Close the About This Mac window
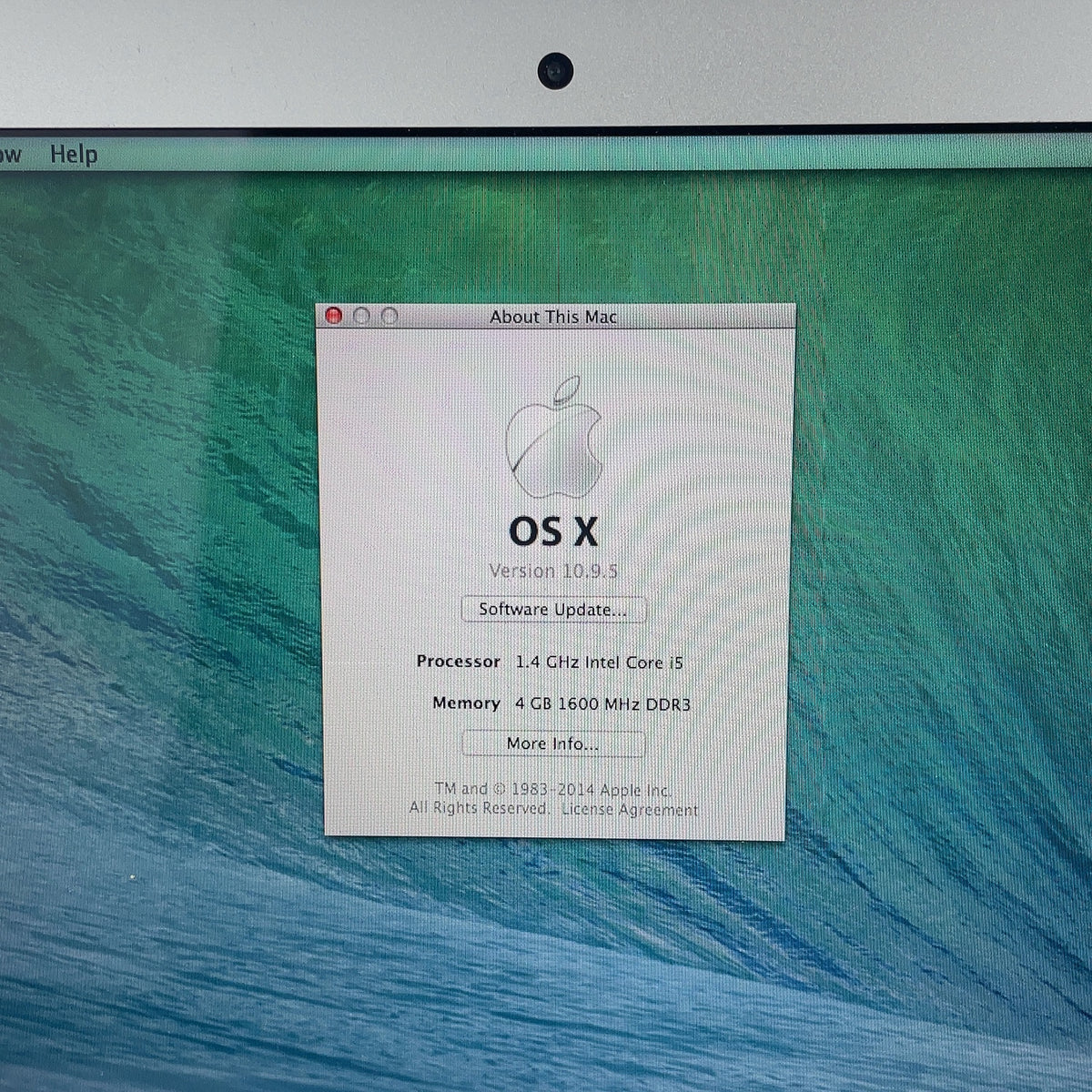 pos(333,316)
